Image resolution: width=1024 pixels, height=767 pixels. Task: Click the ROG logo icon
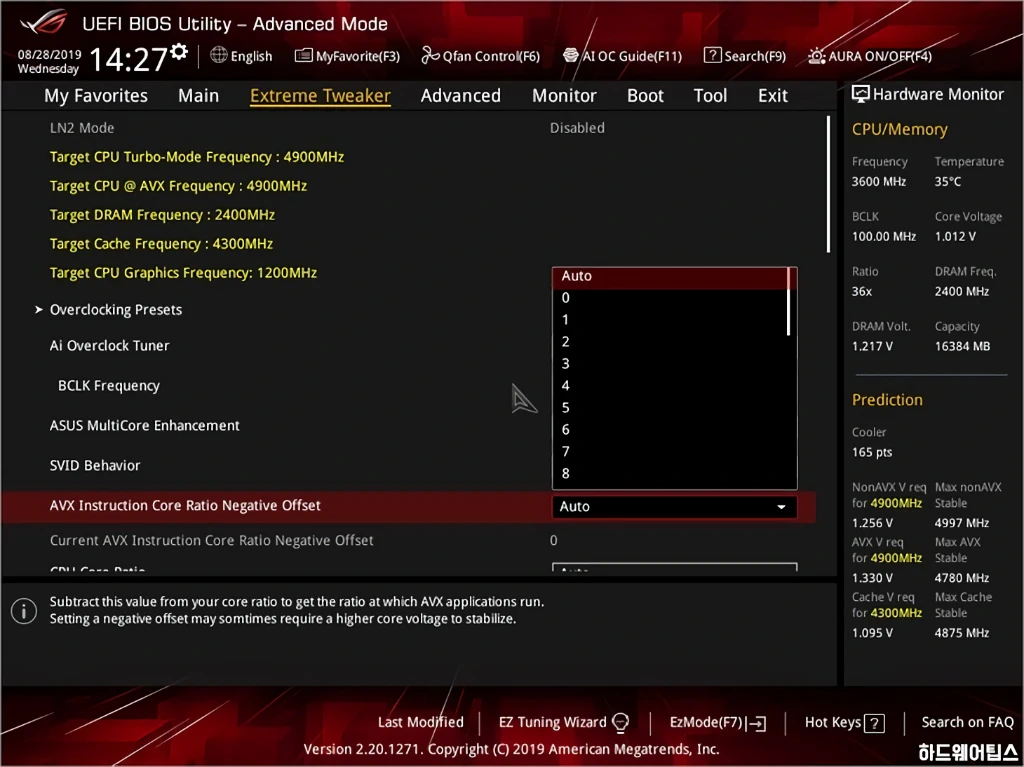tap(44, 23)
